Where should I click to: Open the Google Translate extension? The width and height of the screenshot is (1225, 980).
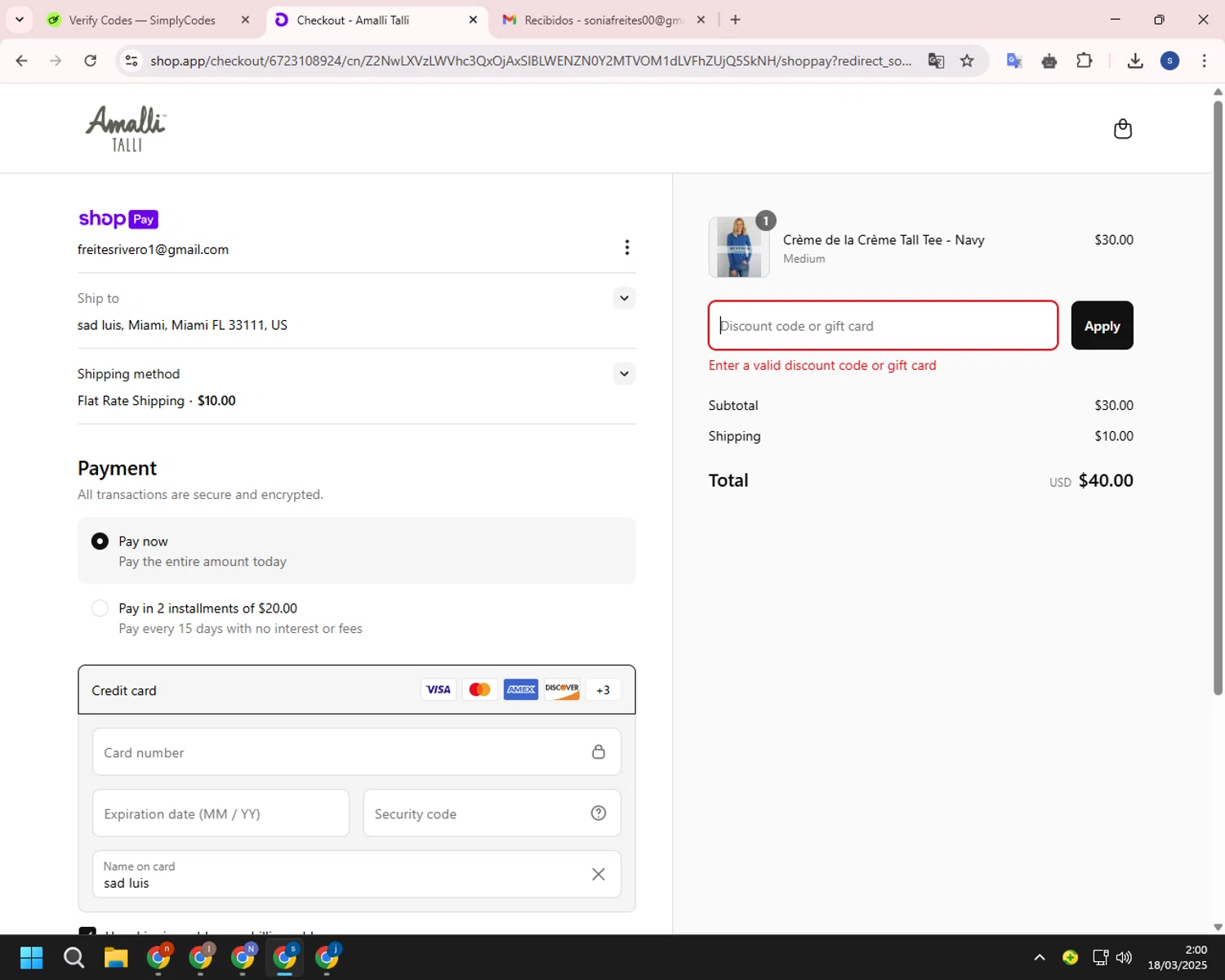point(1014,60)
